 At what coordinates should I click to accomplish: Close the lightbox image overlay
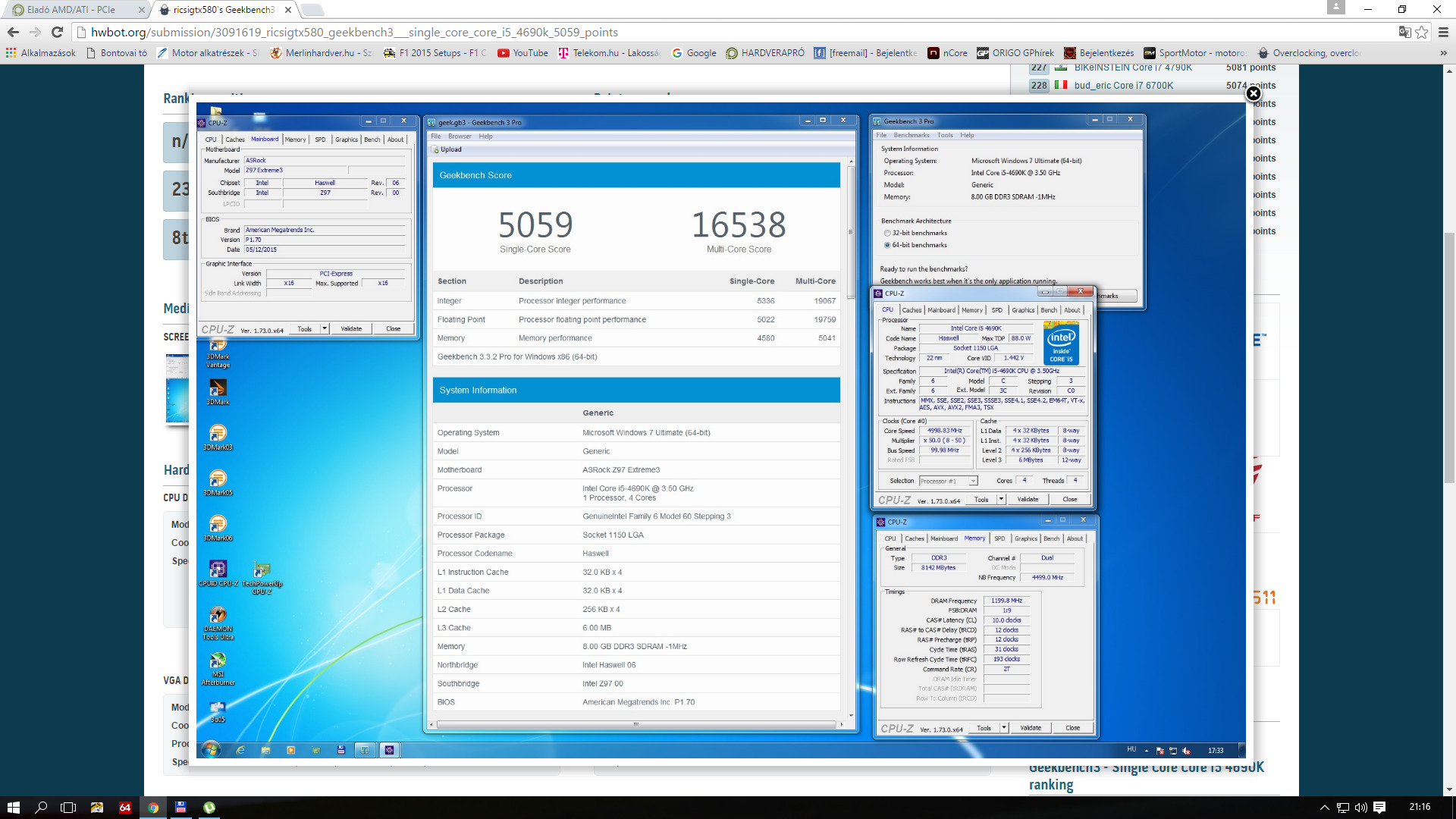coord(1254,93)
